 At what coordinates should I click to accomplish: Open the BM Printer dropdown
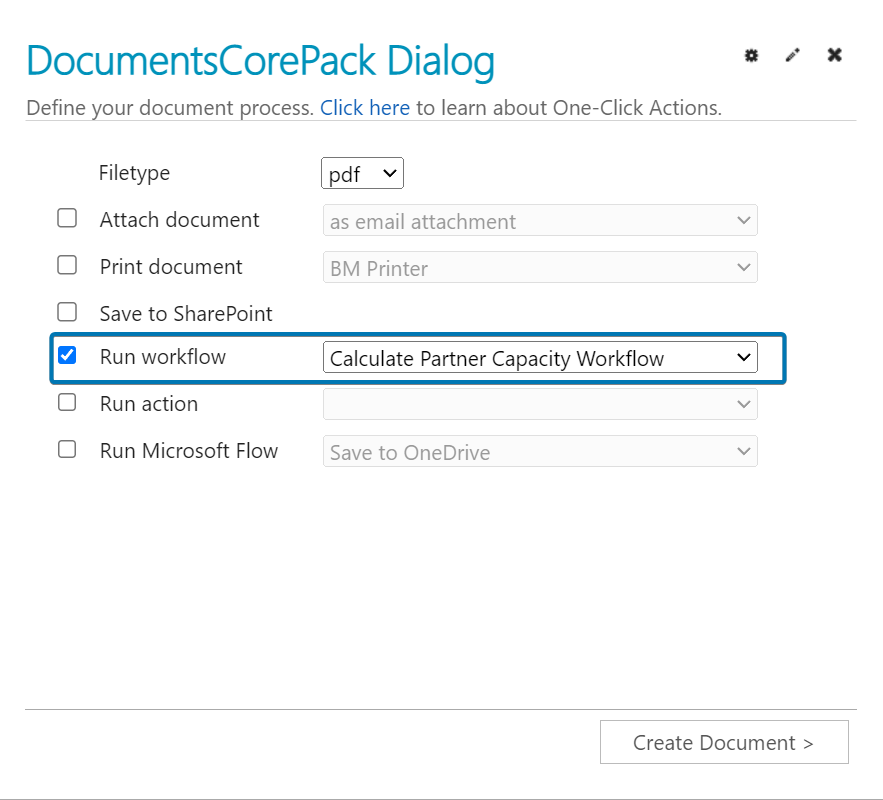click(x=540, y=267)
